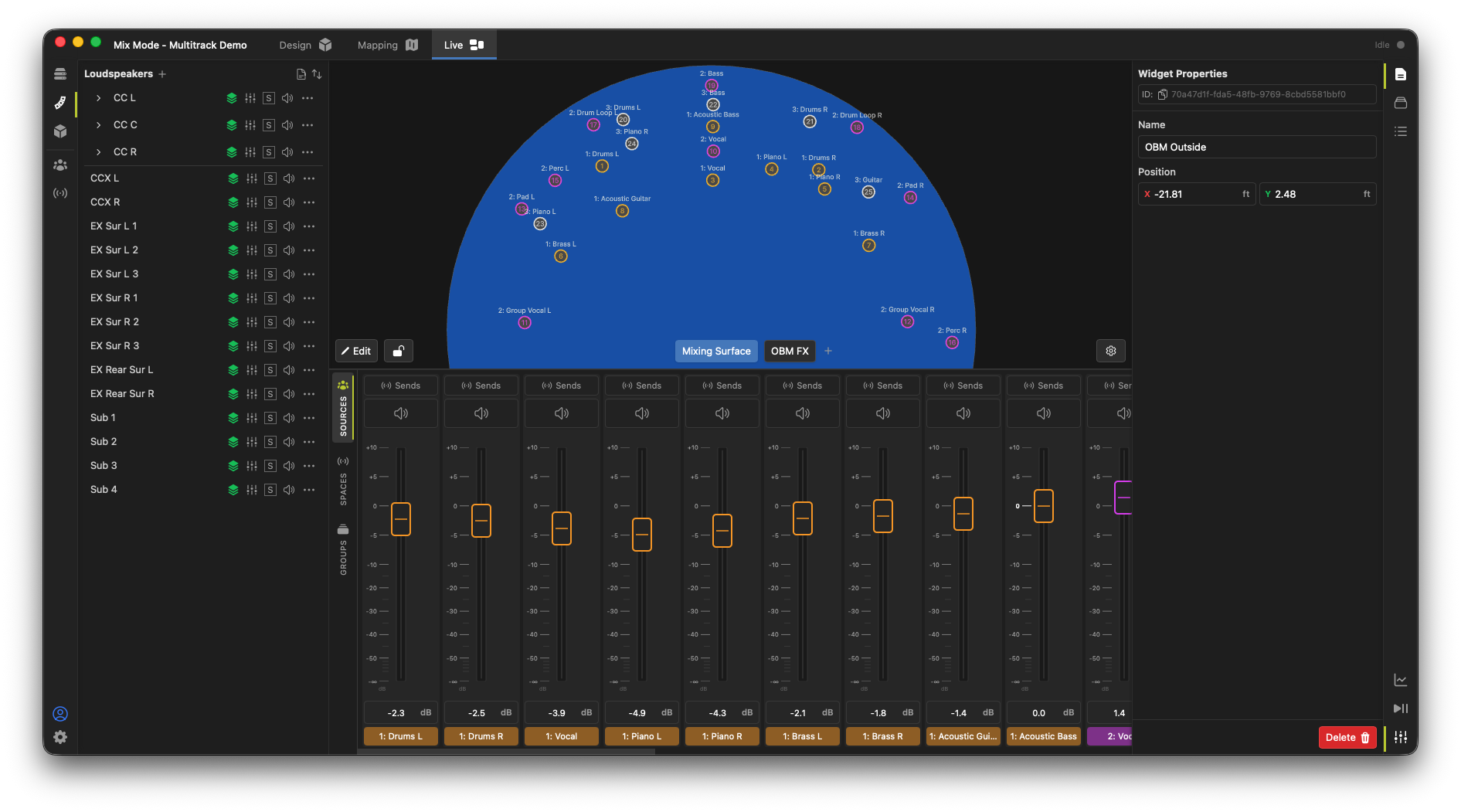The width and height of the screenshot is (1461, 812).
Task: Open Sends for 1: Drums L channel
Action: point(401,386)
